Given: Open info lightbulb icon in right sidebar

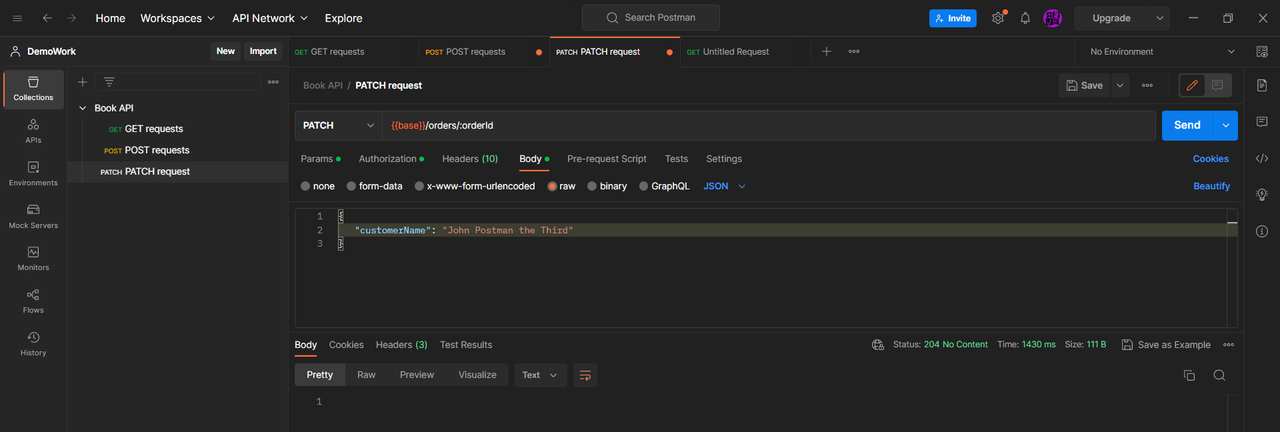Looking at the screenshot, I should click(1262, 194).
